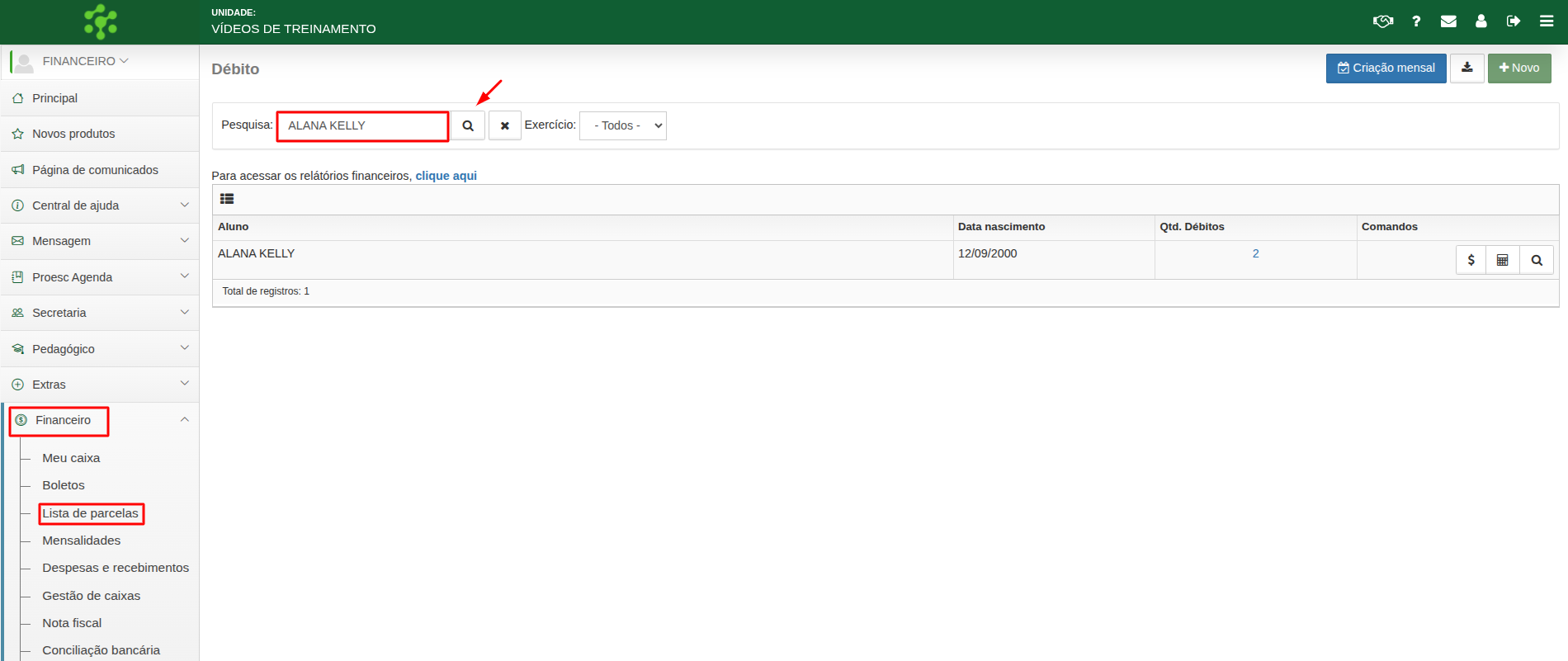The width and height of the screenshot is (1568, 661).
Task: Expand the Secretaria sidebar section
Action: [x=99, y=313]
